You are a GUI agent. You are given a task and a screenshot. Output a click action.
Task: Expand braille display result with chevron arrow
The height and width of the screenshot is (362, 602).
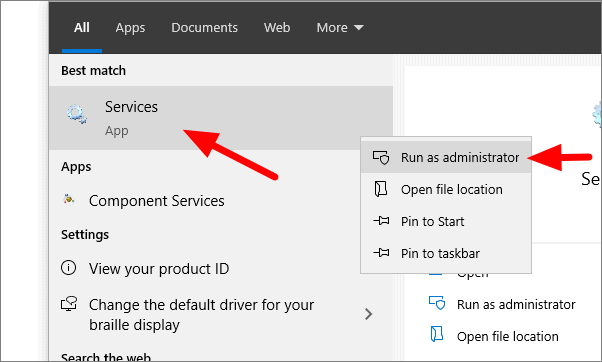click(369, 314)
